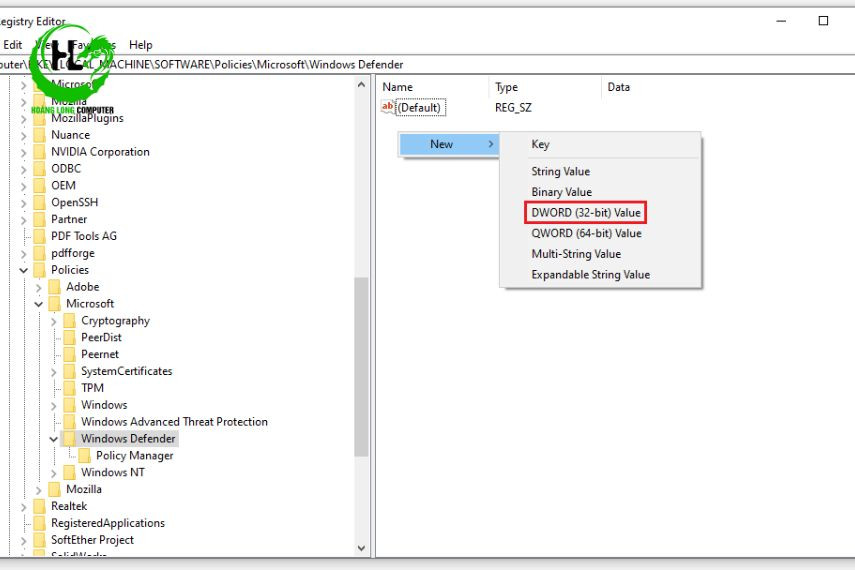Viewport: 855px width, 570px height.
Task: Click the tree pane scroll down arrow
Action: click(361, 548)
